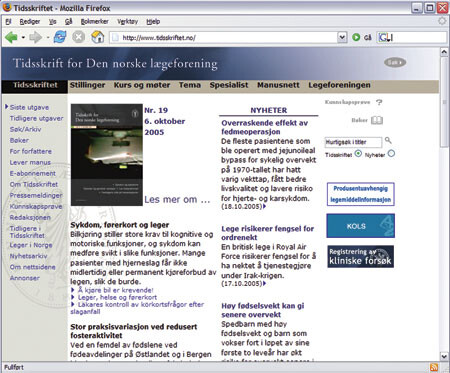Click the Firefox activity throbber icon
This screenshot has height=373, width=450.
point(442,21)
